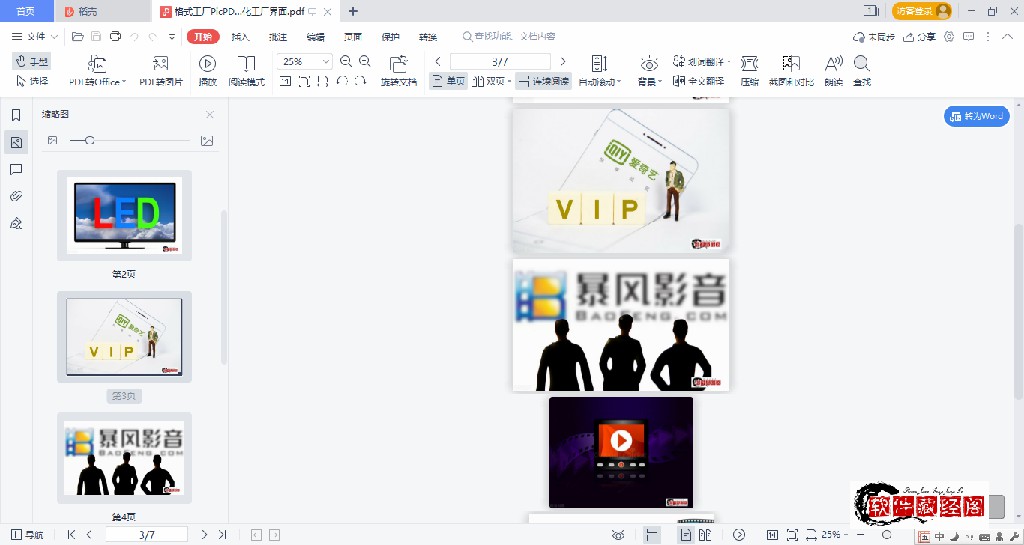
Task: Enter 阅读模式 reading mode
Action: 246,70
